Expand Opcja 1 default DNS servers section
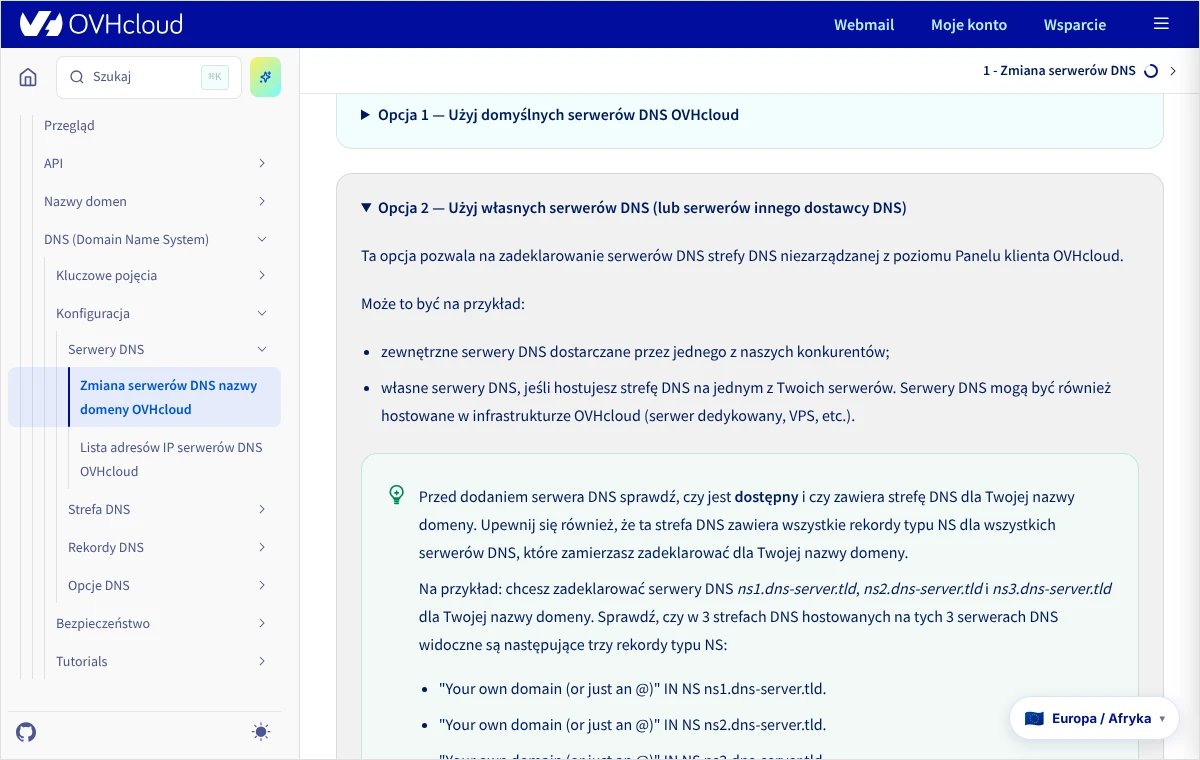Screen dimensions: 1200x760 coord(550,115)
